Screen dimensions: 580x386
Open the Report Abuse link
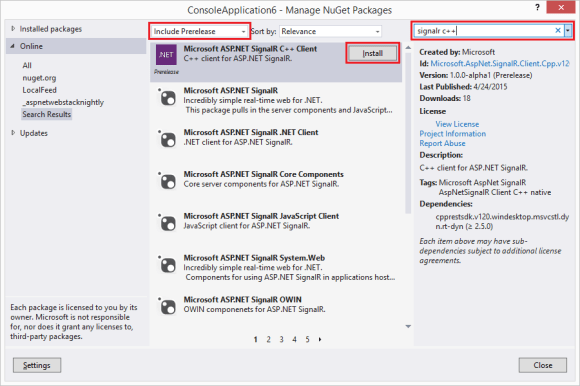(x=442, y=143)
